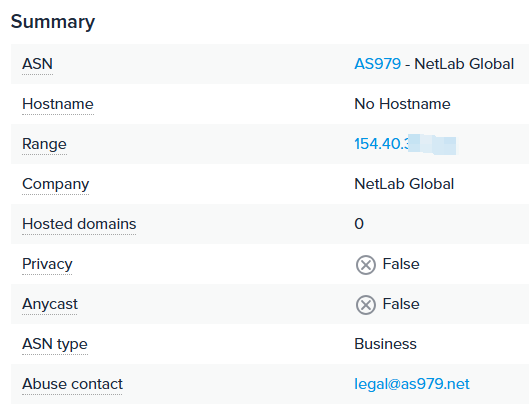Click the Anycast field label
Screen dimensions: 529x411
pyautogui.click(x=50, y=304)
